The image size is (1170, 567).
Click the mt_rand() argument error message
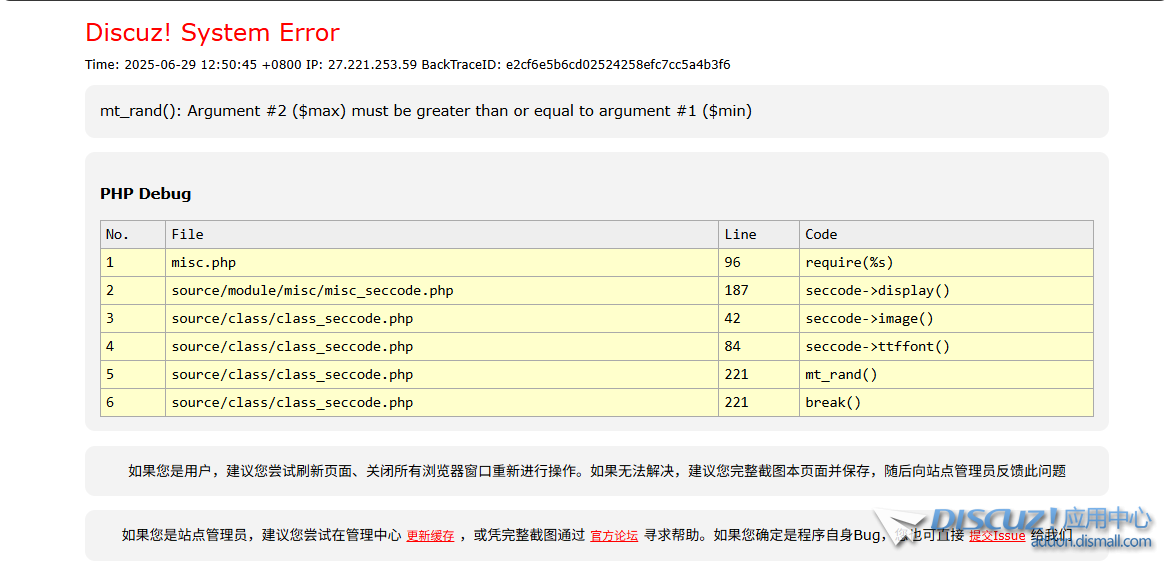[x=426, y=111]
